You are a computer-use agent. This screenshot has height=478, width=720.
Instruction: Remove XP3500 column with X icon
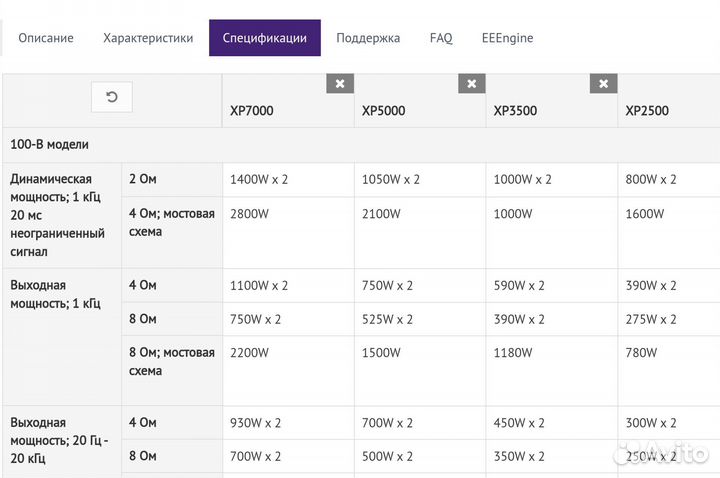[x=603, y=84]
